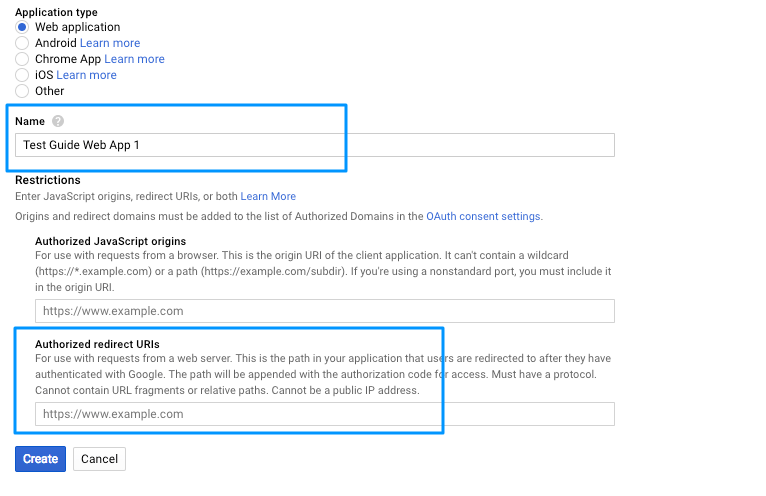Choose the Android application type

pos(22,43)
